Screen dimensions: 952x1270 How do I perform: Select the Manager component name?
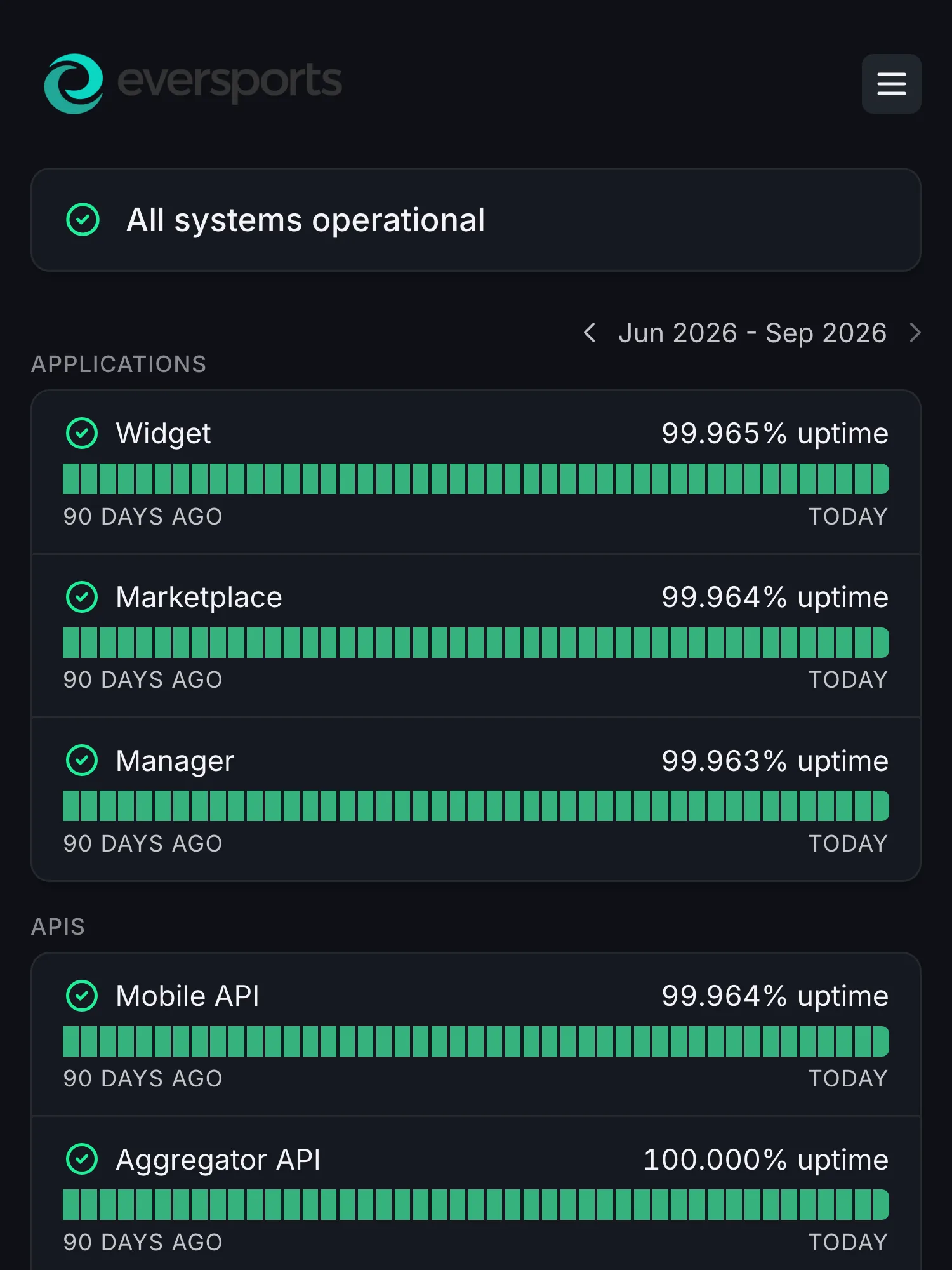pos(175,761)
